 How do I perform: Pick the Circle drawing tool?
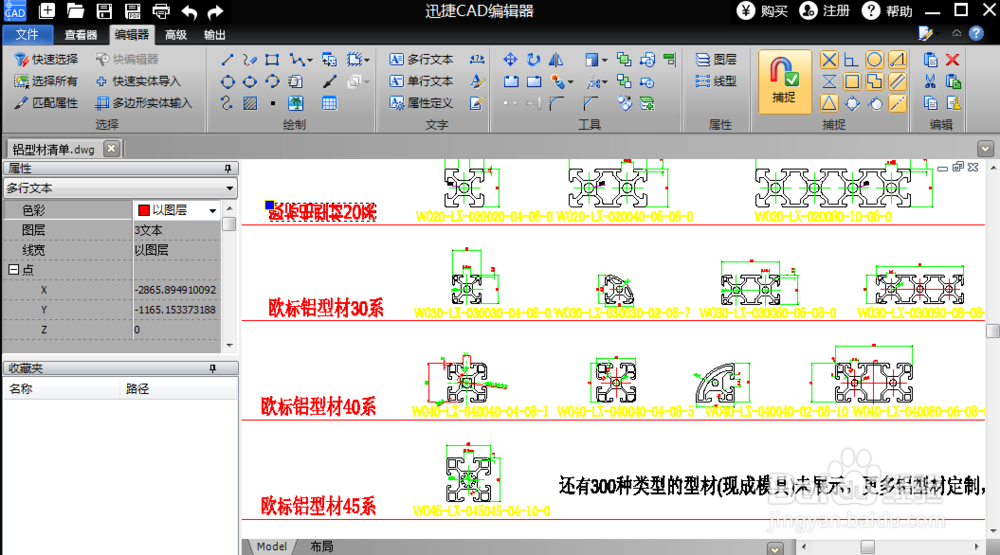227,82
